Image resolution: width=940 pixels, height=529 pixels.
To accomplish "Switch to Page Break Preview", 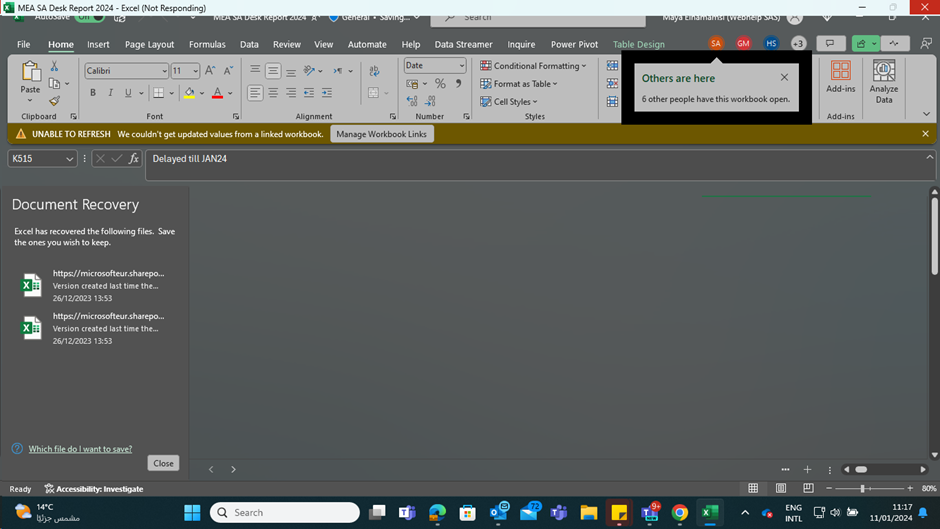I will pyautogui.click(x=808, y=488).
